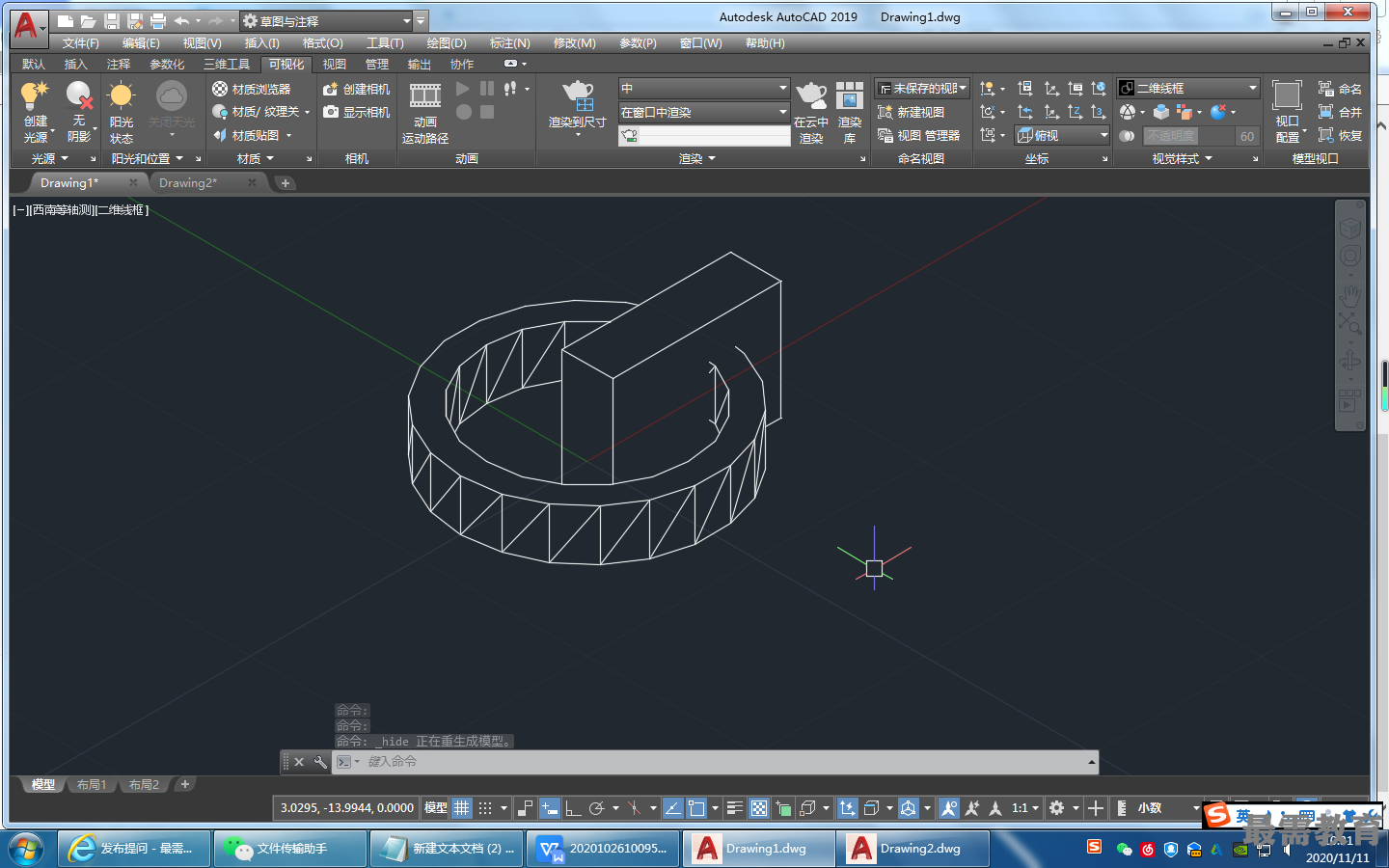The height and width of the screenshot is (868, 1389).
Task: Open Drawing2.dwg from the taskbar
Action: point(912,849)
